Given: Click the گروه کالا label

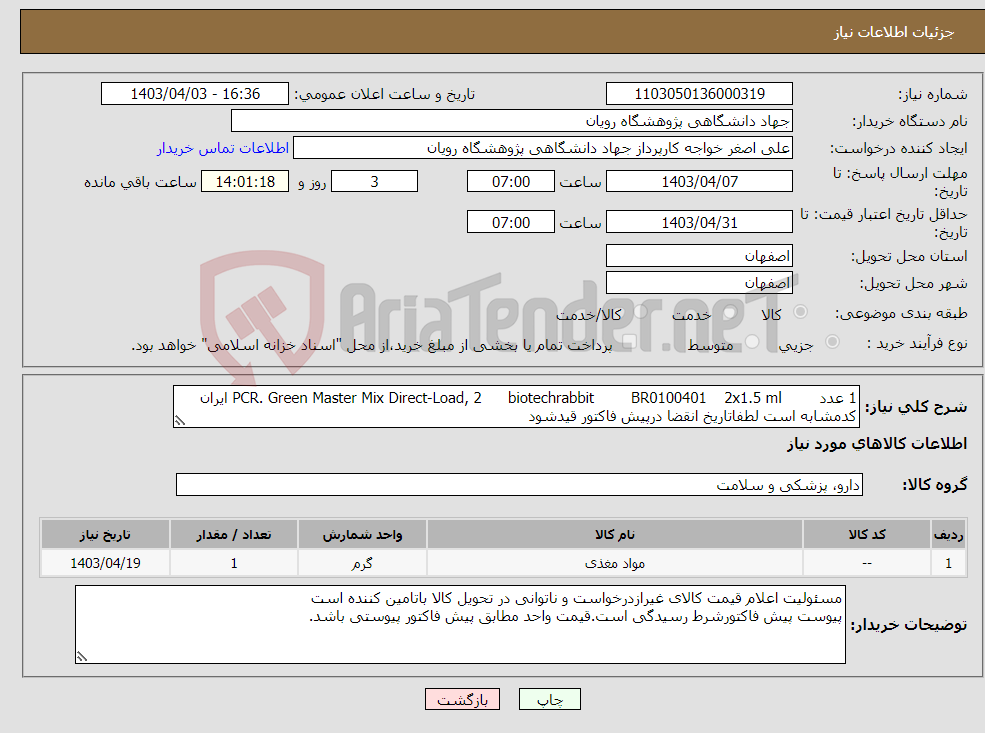Looking at the screenshot, I should coord(935,485).
